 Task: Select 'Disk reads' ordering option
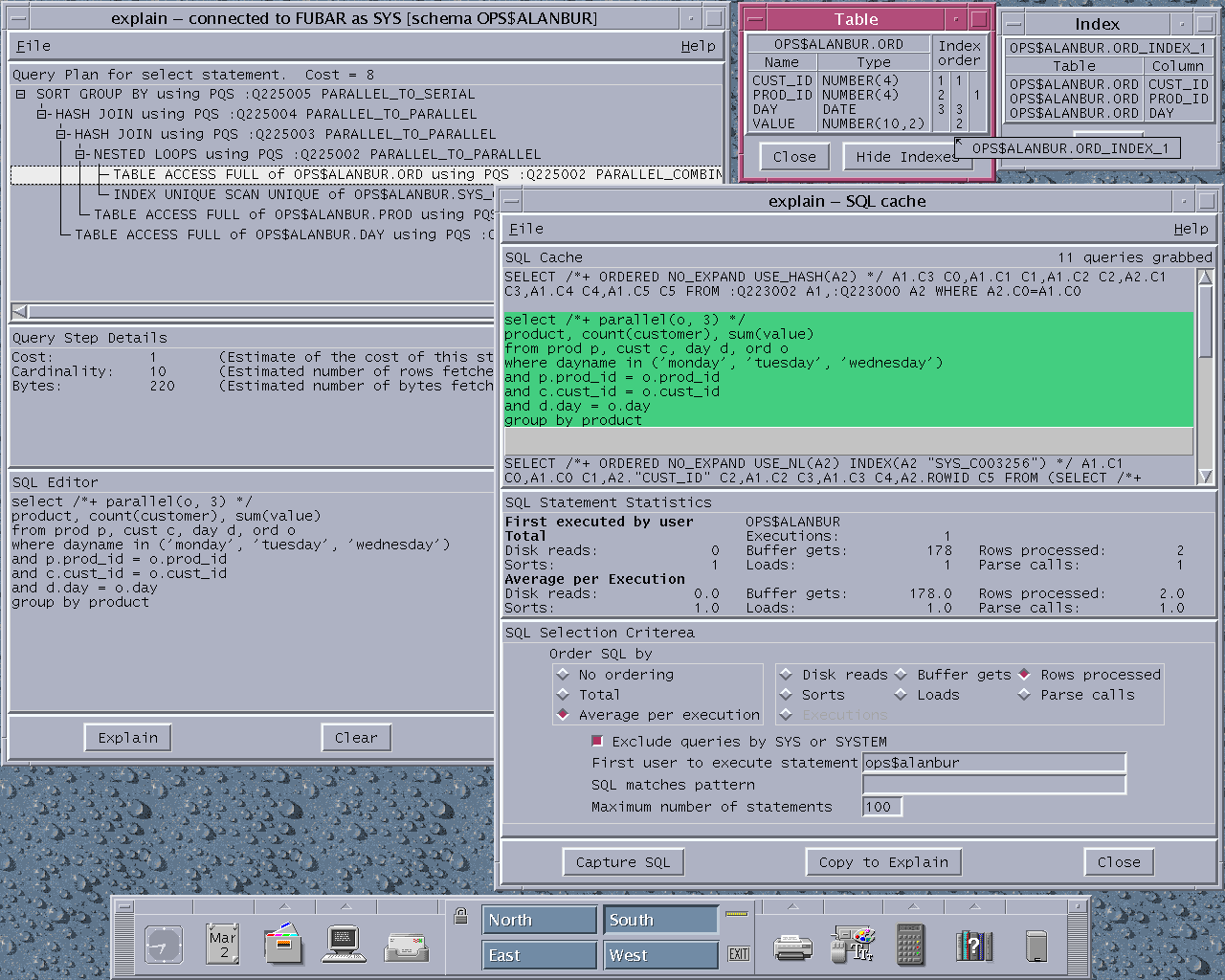click(787, 675)
